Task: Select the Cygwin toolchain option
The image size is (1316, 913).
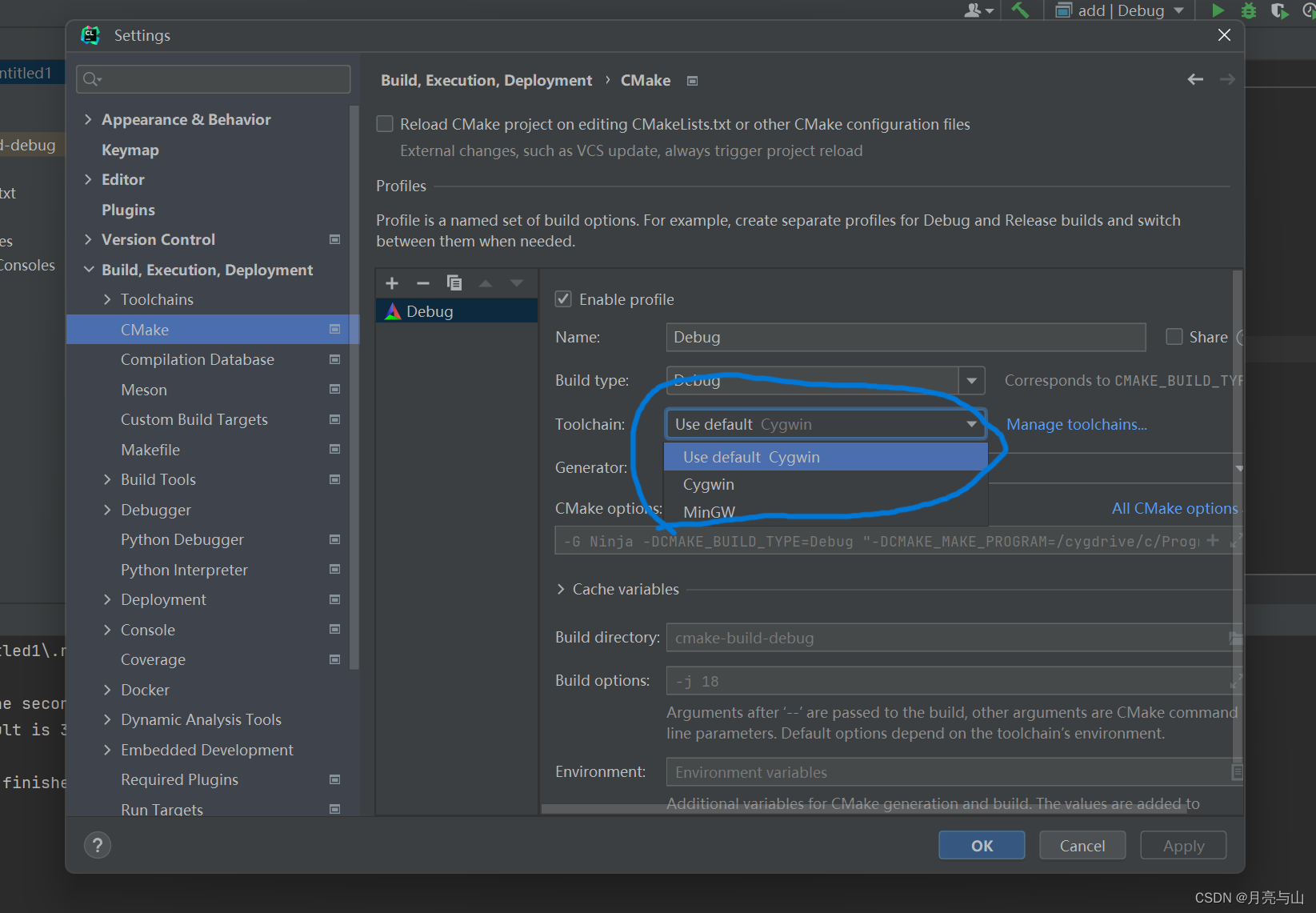Action: point(826,484)
